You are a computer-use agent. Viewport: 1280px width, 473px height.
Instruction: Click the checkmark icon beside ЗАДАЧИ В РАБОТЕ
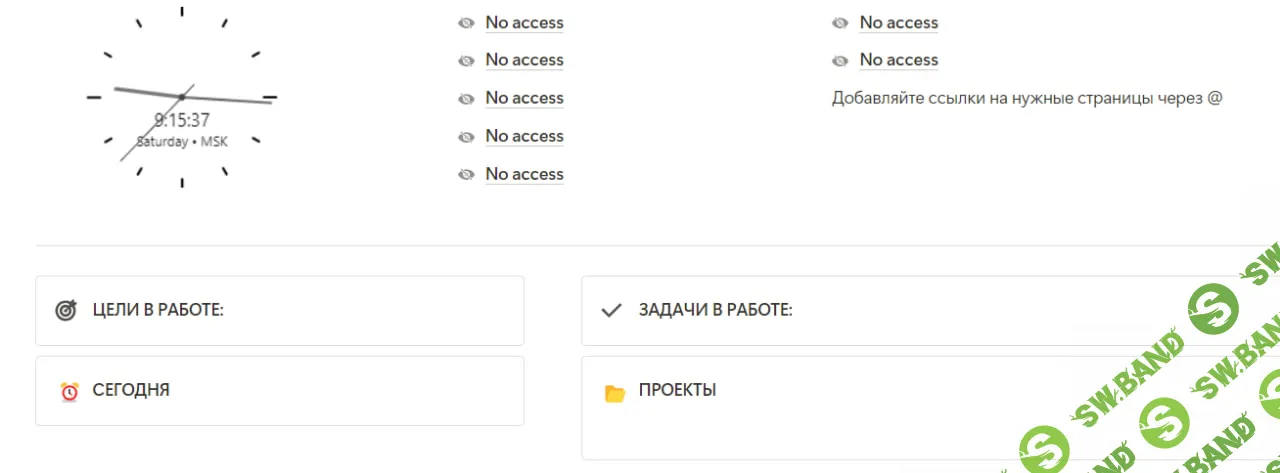coord(612,311)
